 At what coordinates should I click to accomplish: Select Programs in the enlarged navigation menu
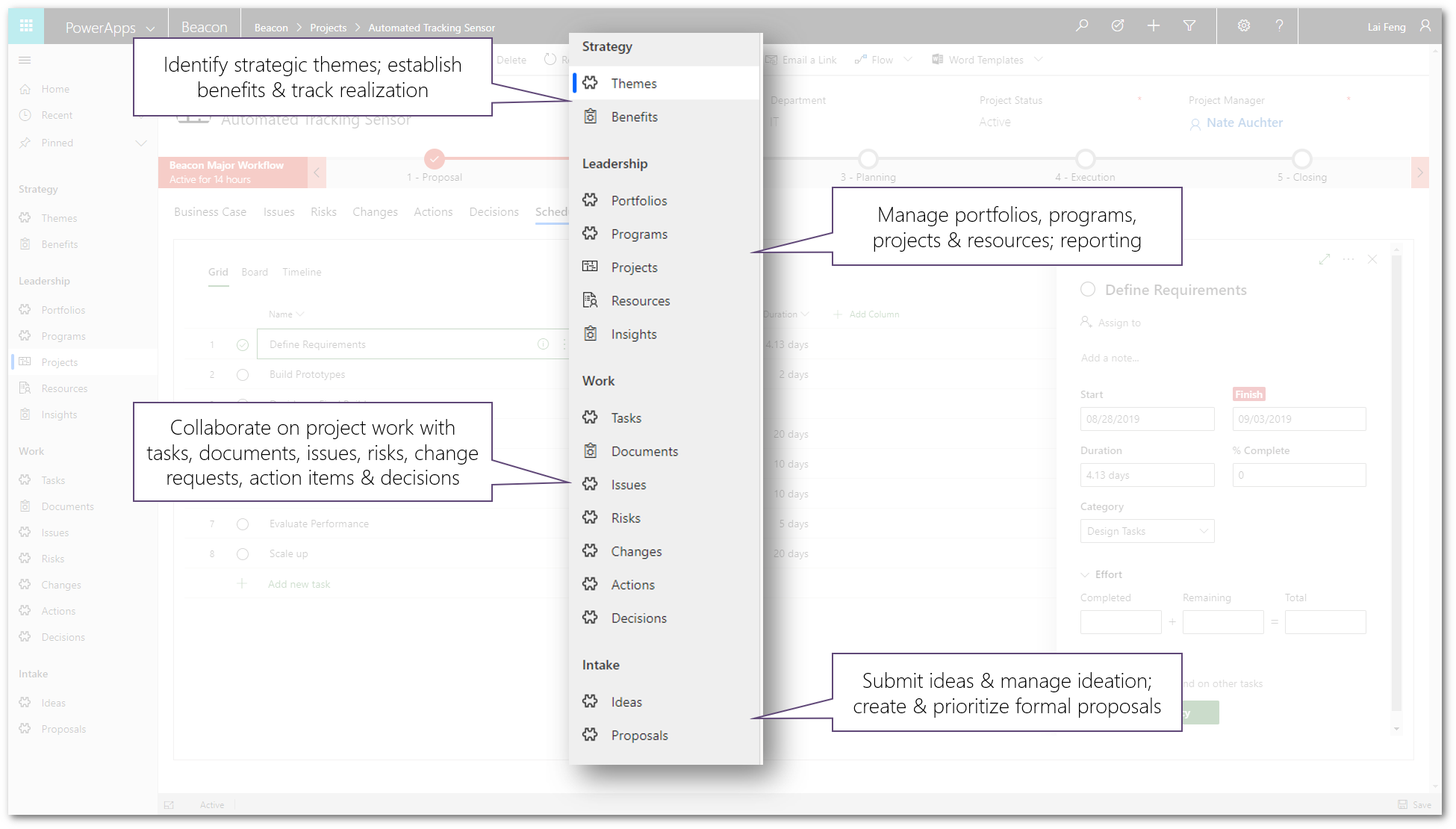639,234
